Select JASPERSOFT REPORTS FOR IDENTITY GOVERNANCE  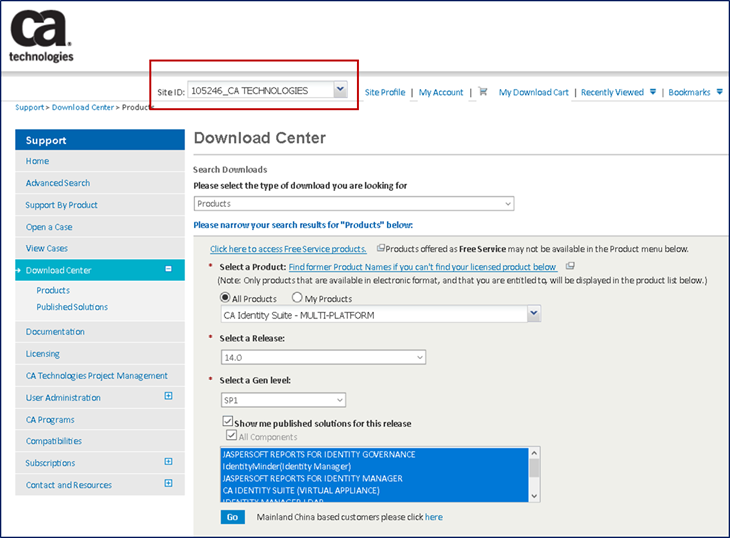pos(375,454)
